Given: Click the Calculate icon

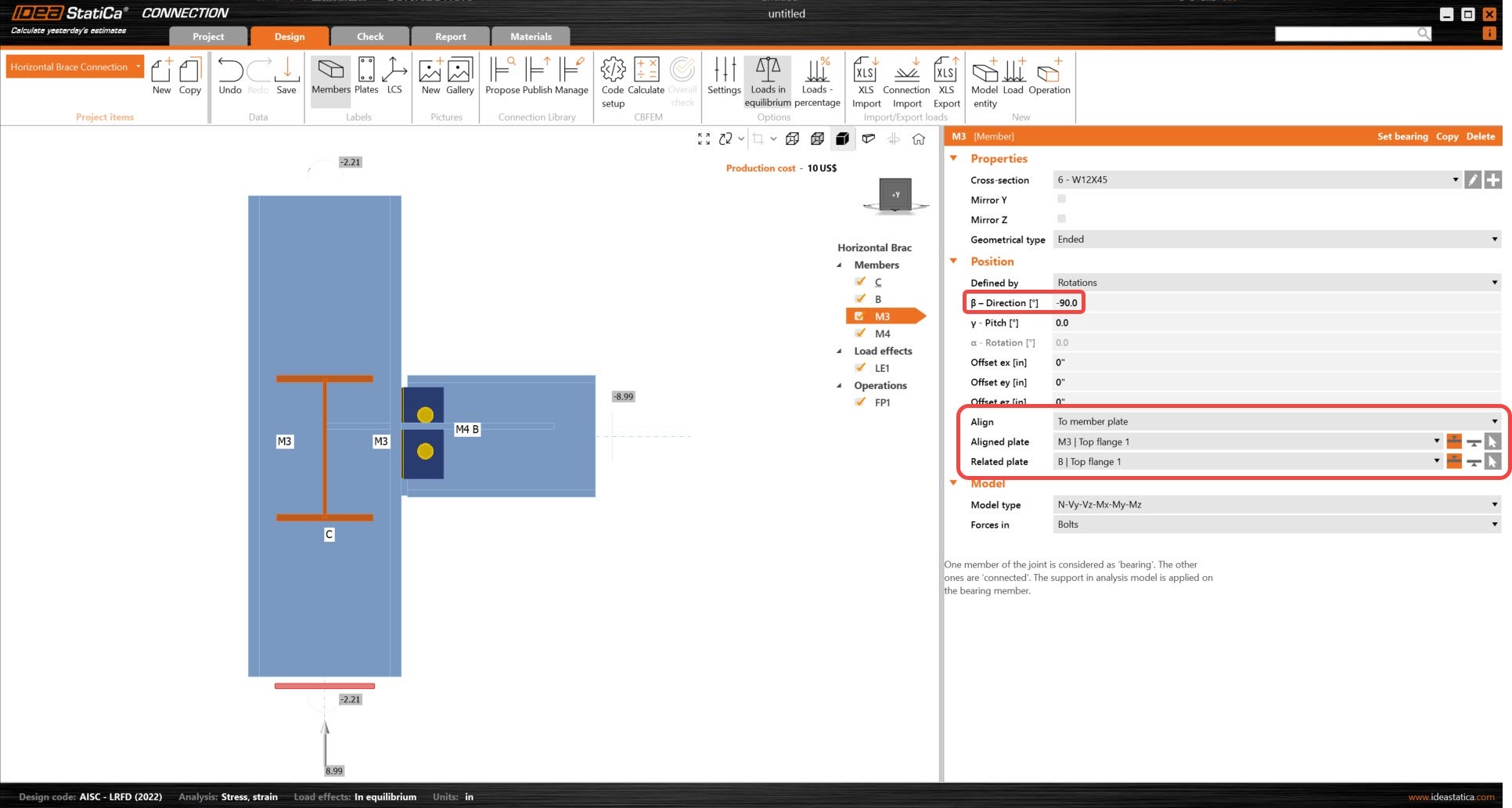Looking at the screenshot, I should (x=646, y=77).
